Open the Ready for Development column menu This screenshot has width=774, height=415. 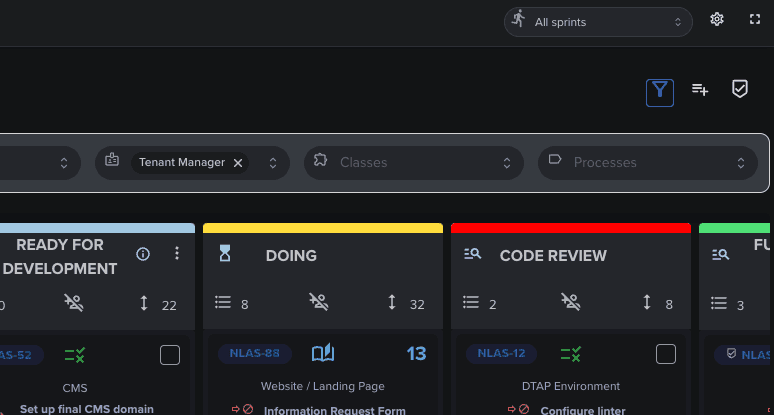click(177, 254)
